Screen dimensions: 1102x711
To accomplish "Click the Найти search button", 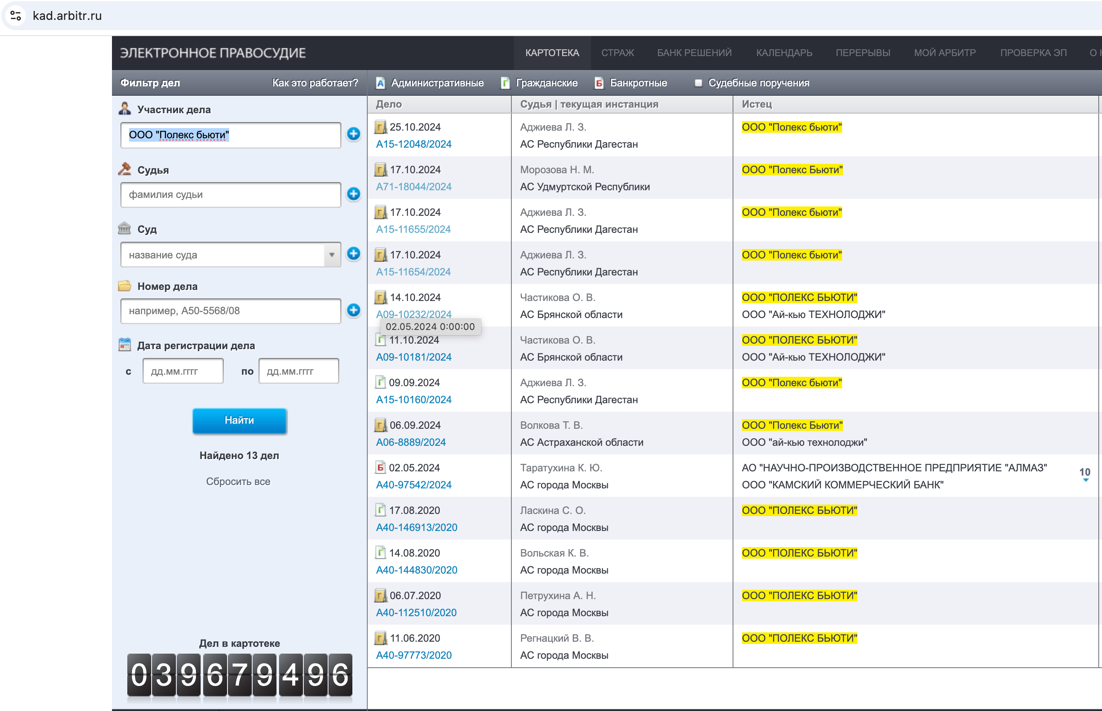I will coord(240,420).
